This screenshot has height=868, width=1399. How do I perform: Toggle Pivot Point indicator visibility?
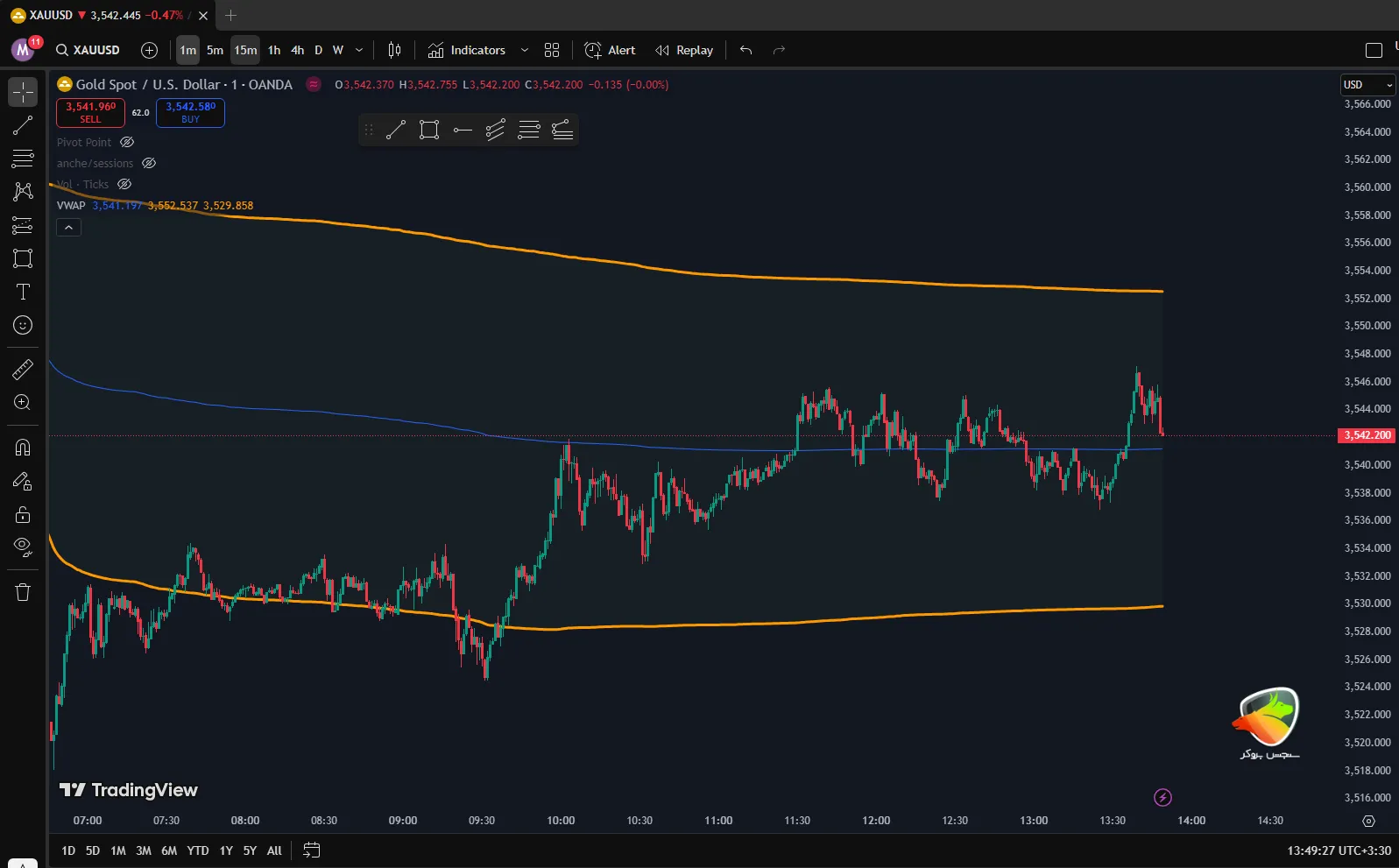tap(127, 142)
